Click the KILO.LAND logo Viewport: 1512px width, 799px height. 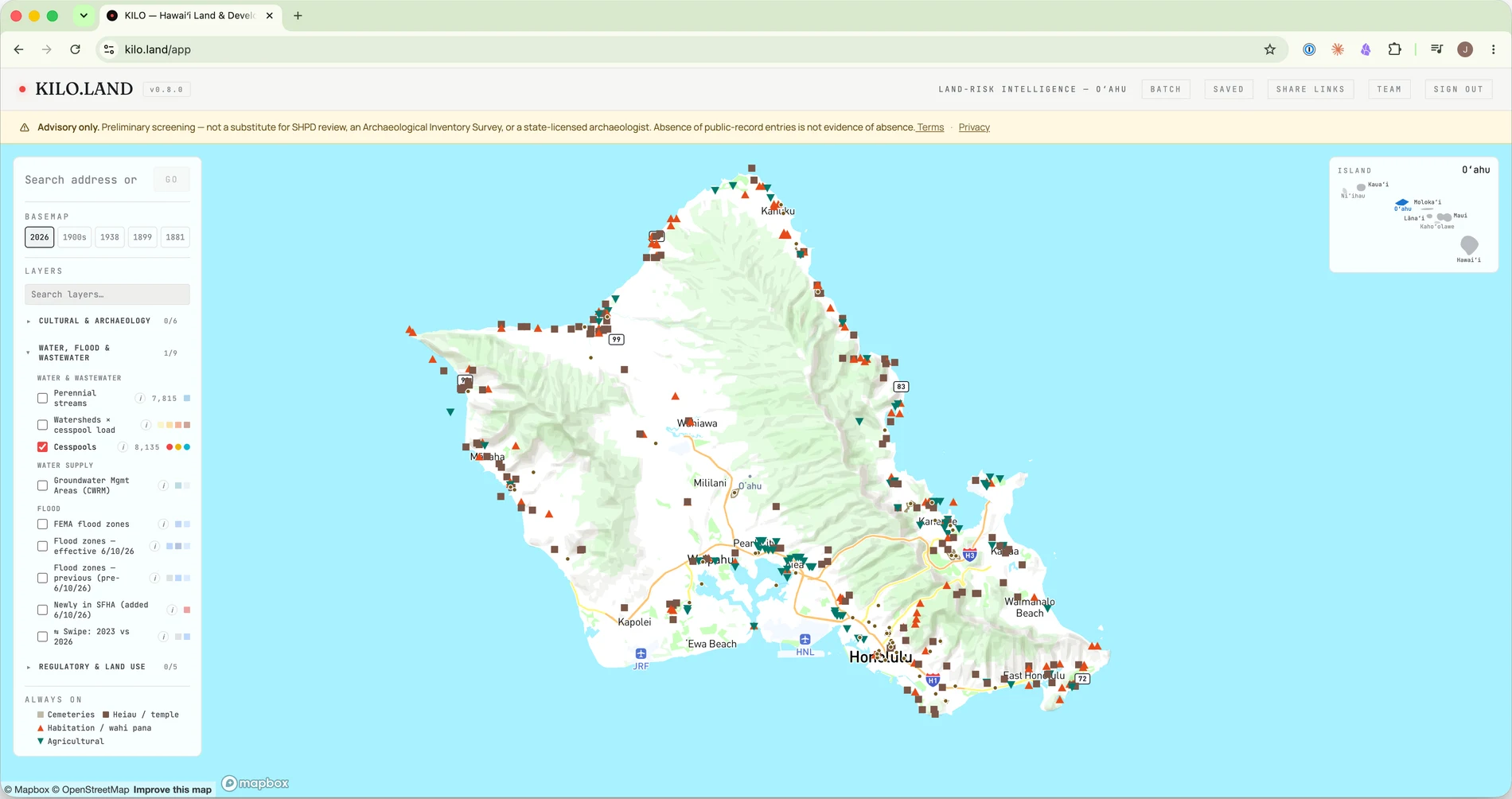[x=84, y=88]
